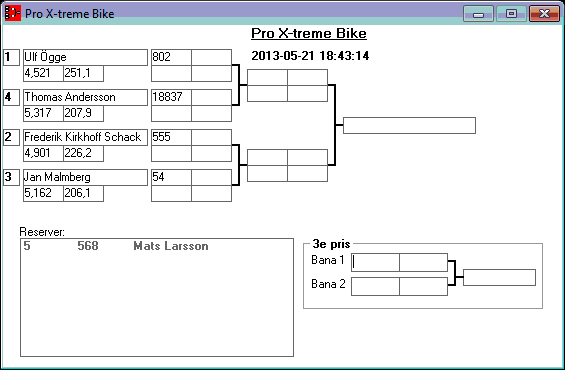
Task: Click empty result cell right of 54
Action: pos(212,177)
